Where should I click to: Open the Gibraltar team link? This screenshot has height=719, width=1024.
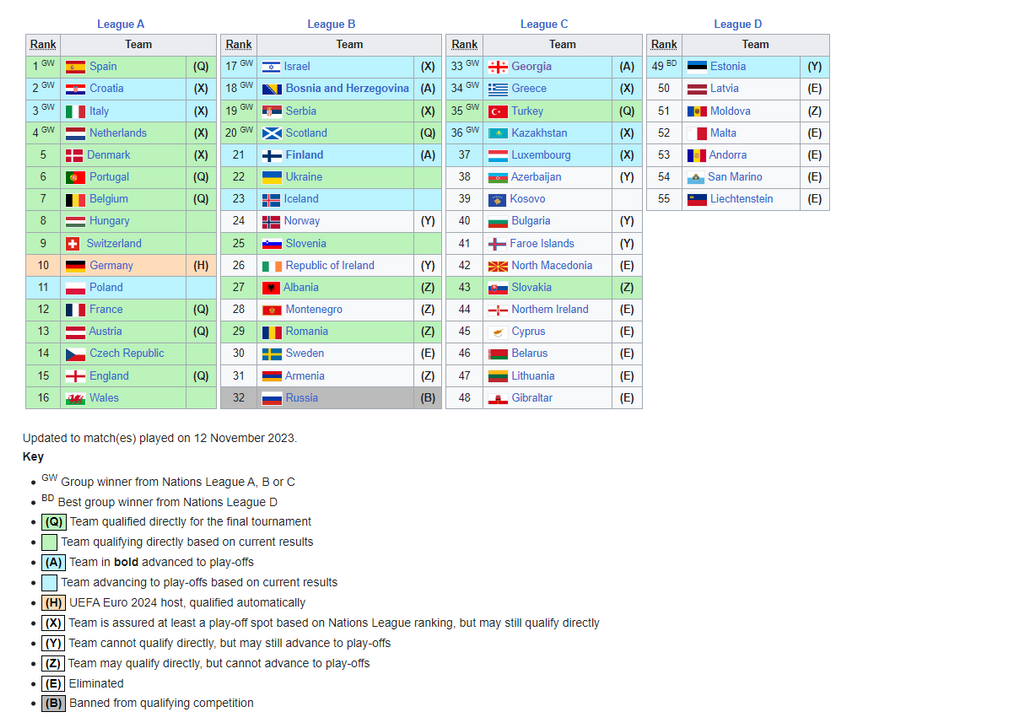click(532, 398)
